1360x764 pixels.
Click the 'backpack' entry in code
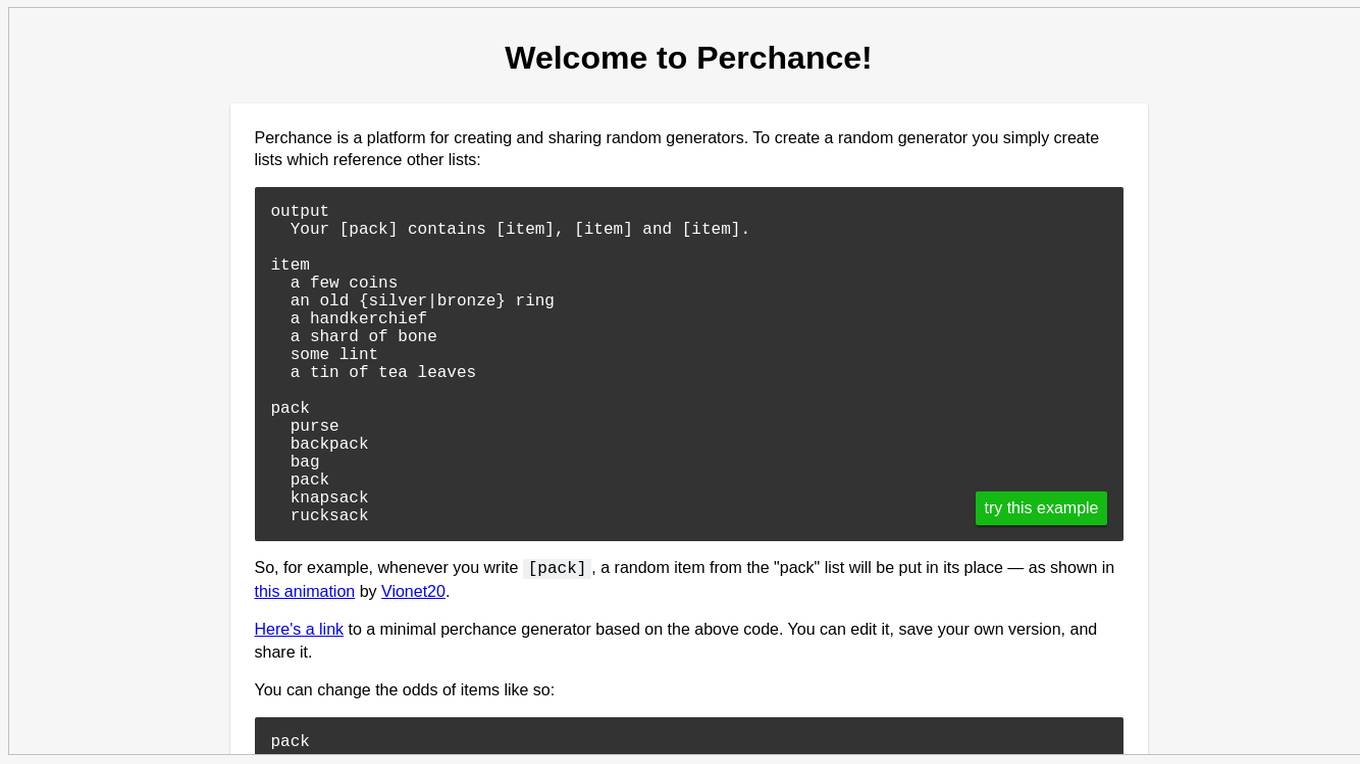(x=329, y=444)
